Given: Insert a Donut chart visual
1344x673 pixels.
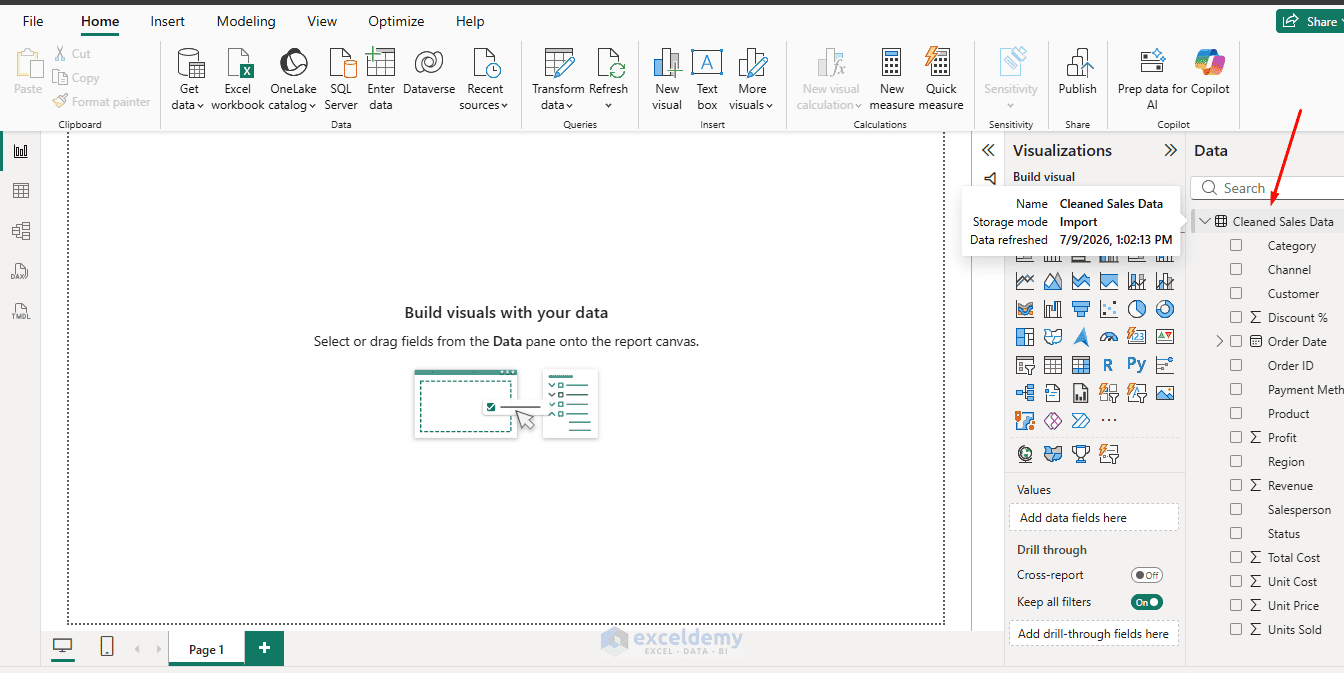Looking at the screenshot, I should 1165,309.
